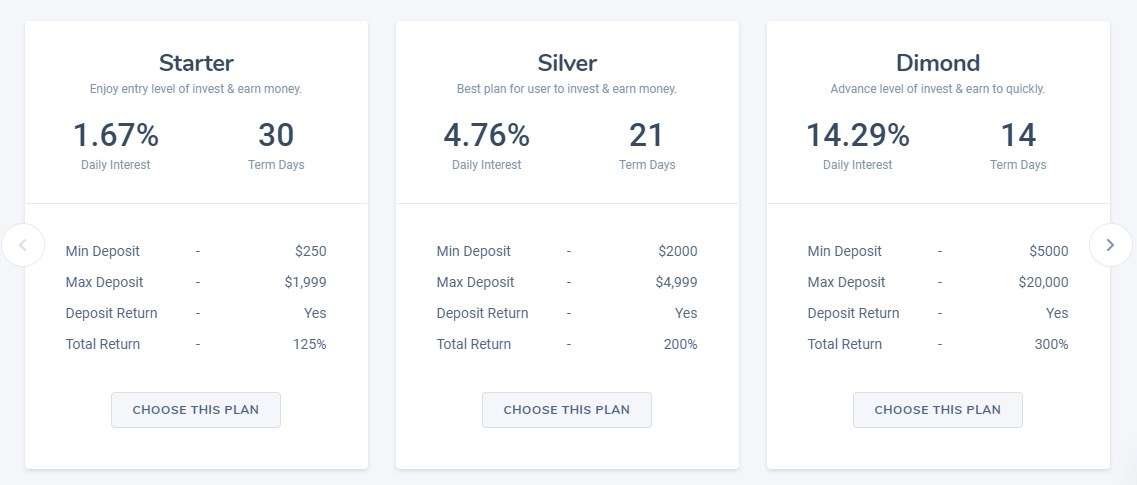Image resolution: width=1137 pixels, height=485 pixels.
Task: Click the 125% total return value
Action: pyautogui.click(x=309, y=345)
